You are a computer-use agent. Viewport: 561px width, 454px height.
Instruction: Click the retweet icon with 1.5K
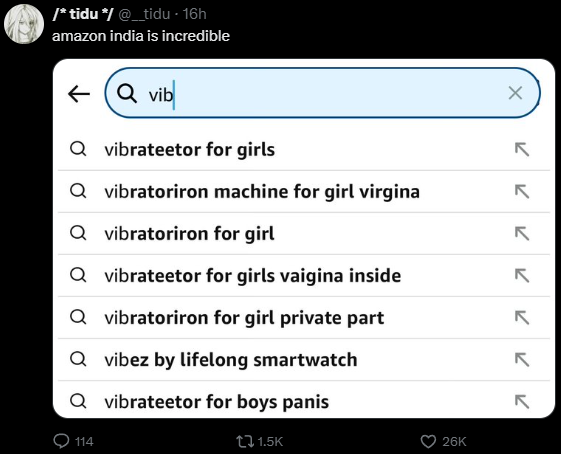245,441
